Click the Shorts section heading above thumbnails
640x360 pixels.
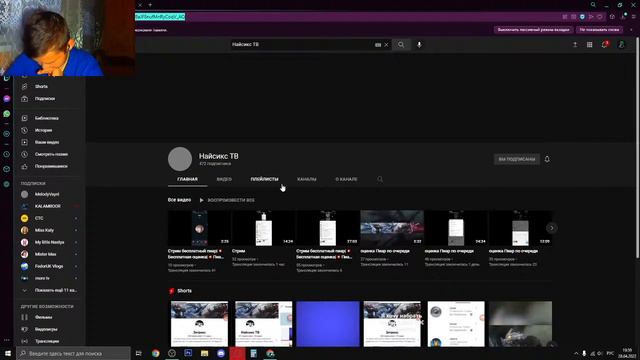tap(184, 291)
